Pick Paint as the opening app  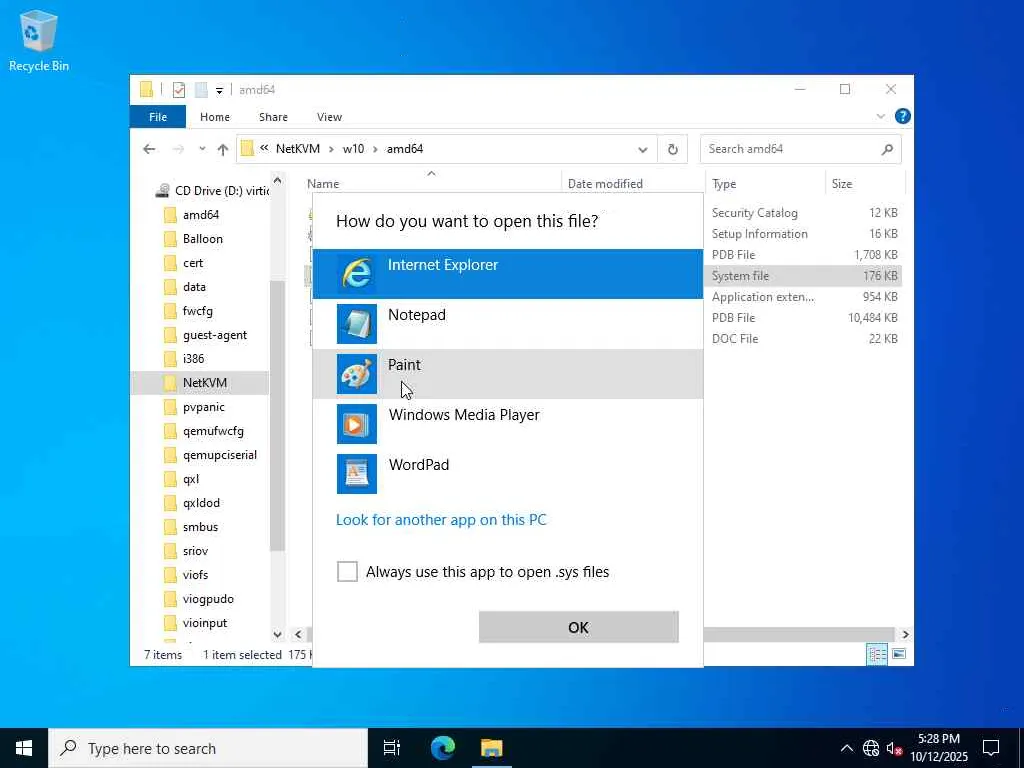click(507, 374)
